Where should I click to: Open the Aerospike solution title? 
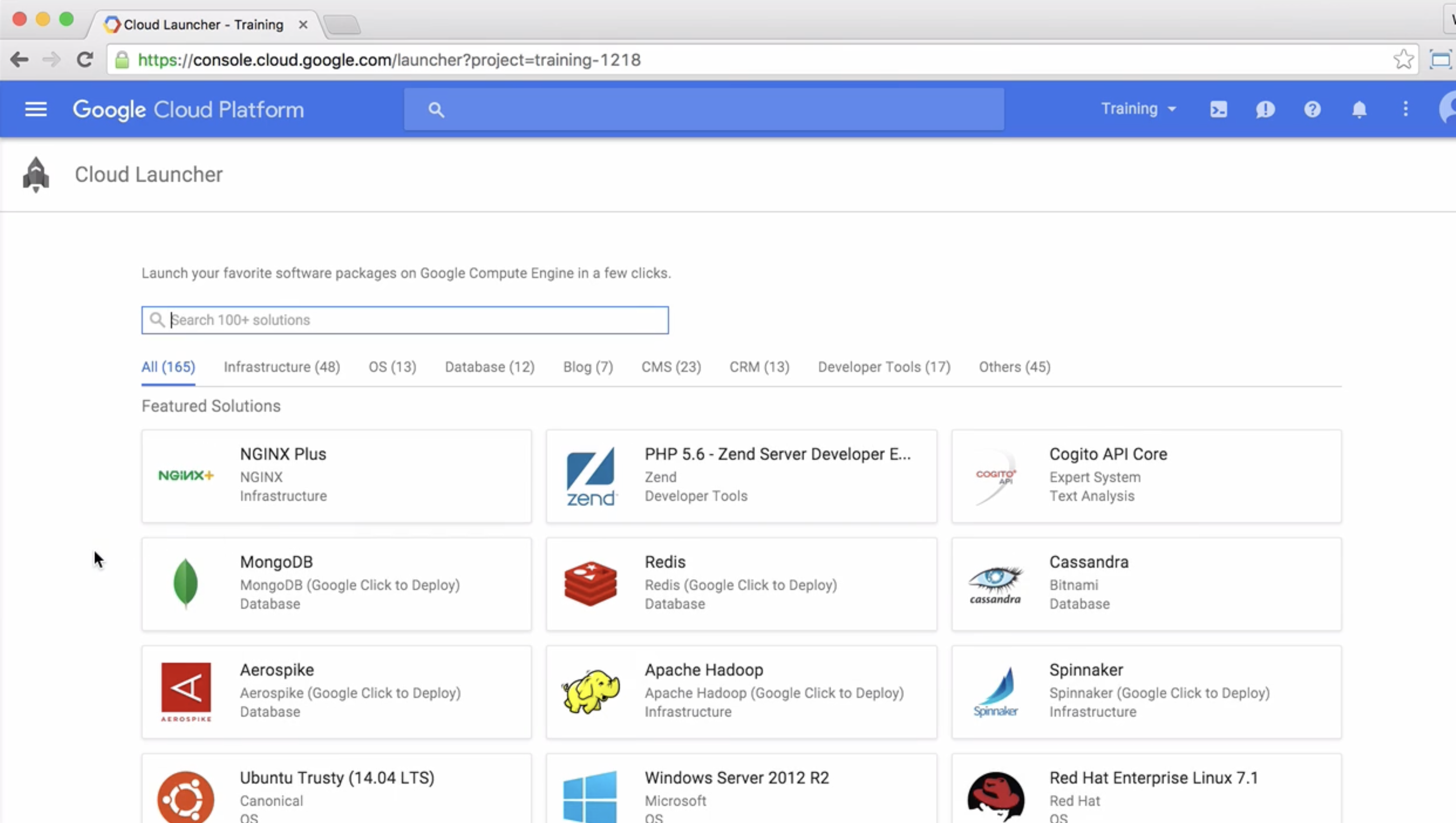click(277, 670)
